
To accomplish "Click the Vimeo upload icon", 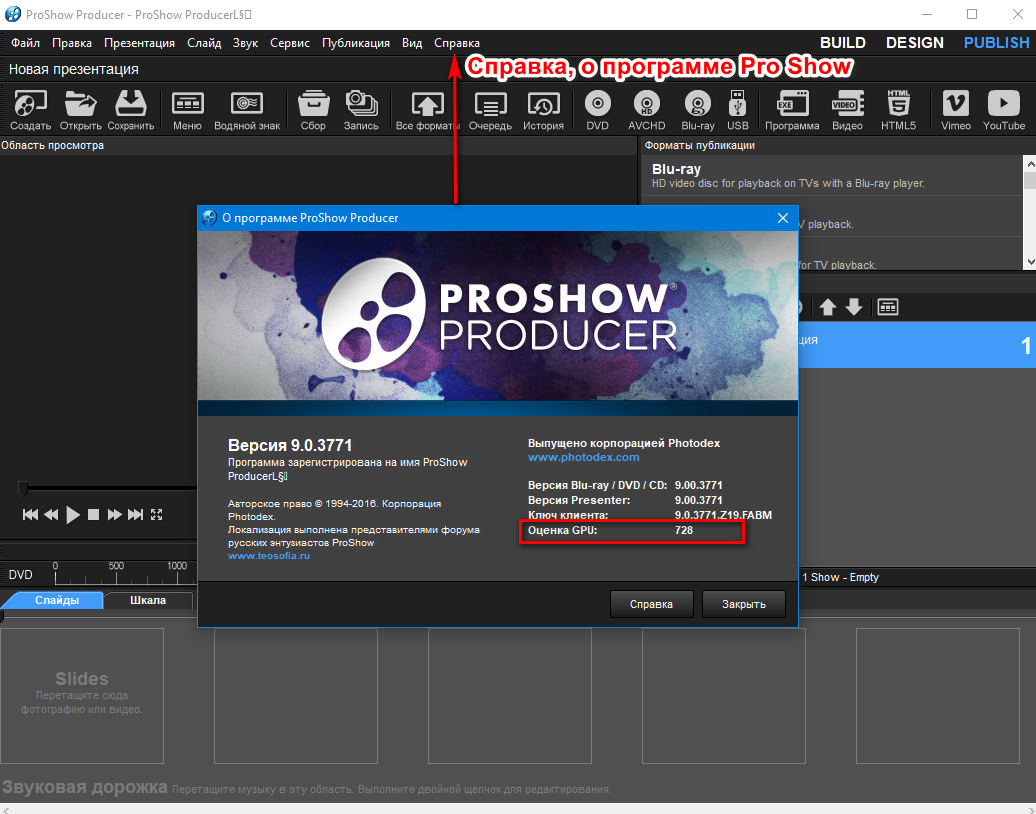I will (x=955, y=110).
